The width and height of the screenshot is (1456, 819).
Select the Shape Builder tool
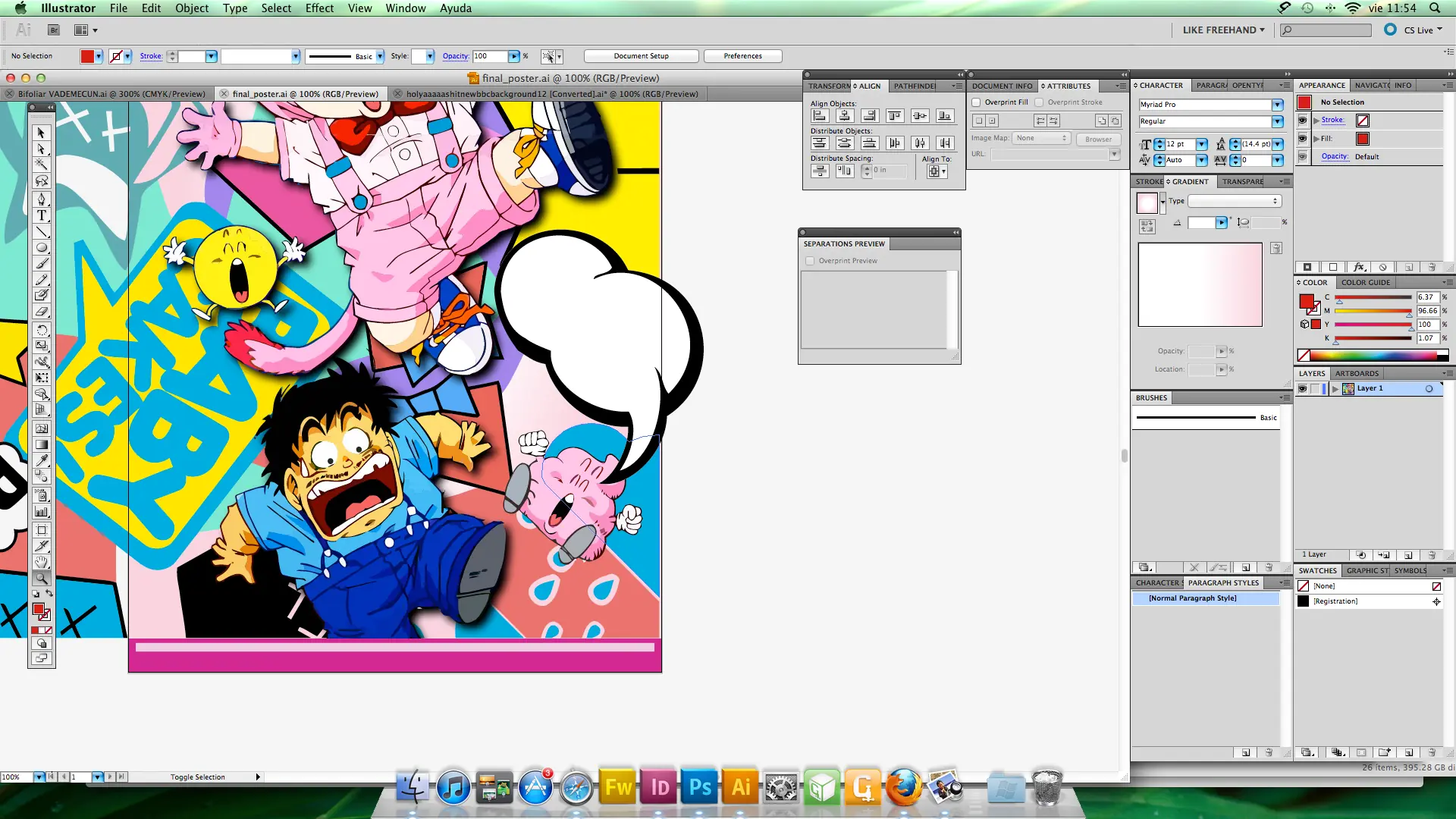coord(41,394)
